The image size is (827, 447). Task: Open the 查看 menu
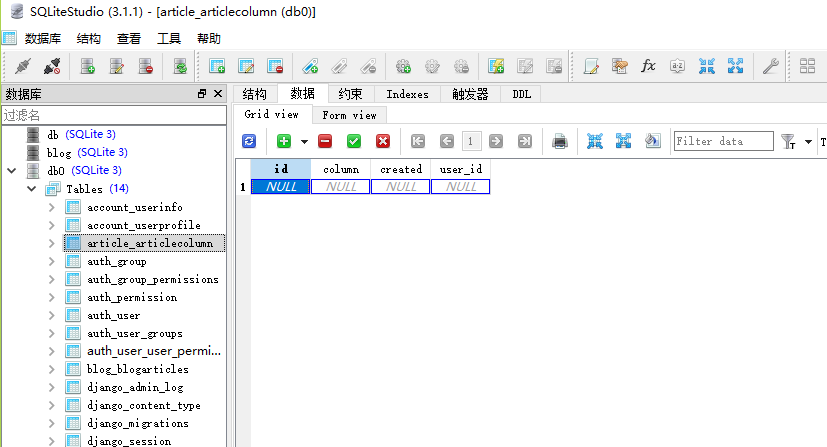tap(129, 38)
